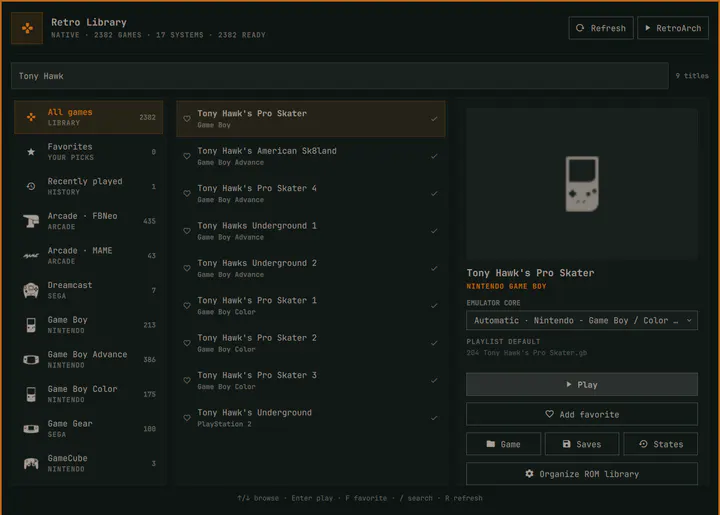Open the States button
The width and height of the screenshot is (720, 515).
660,444
